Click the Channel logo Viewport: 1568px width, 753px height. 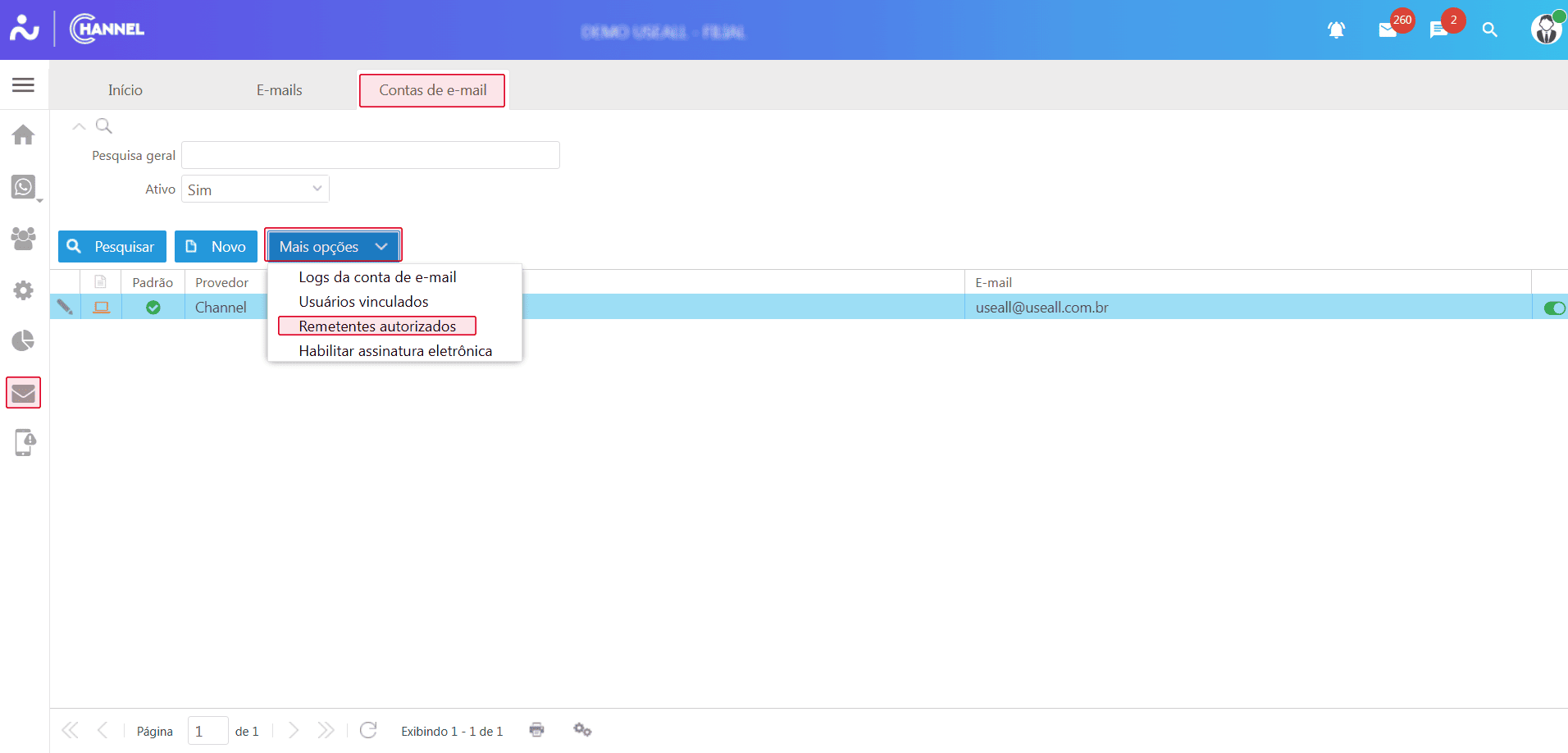107,29
